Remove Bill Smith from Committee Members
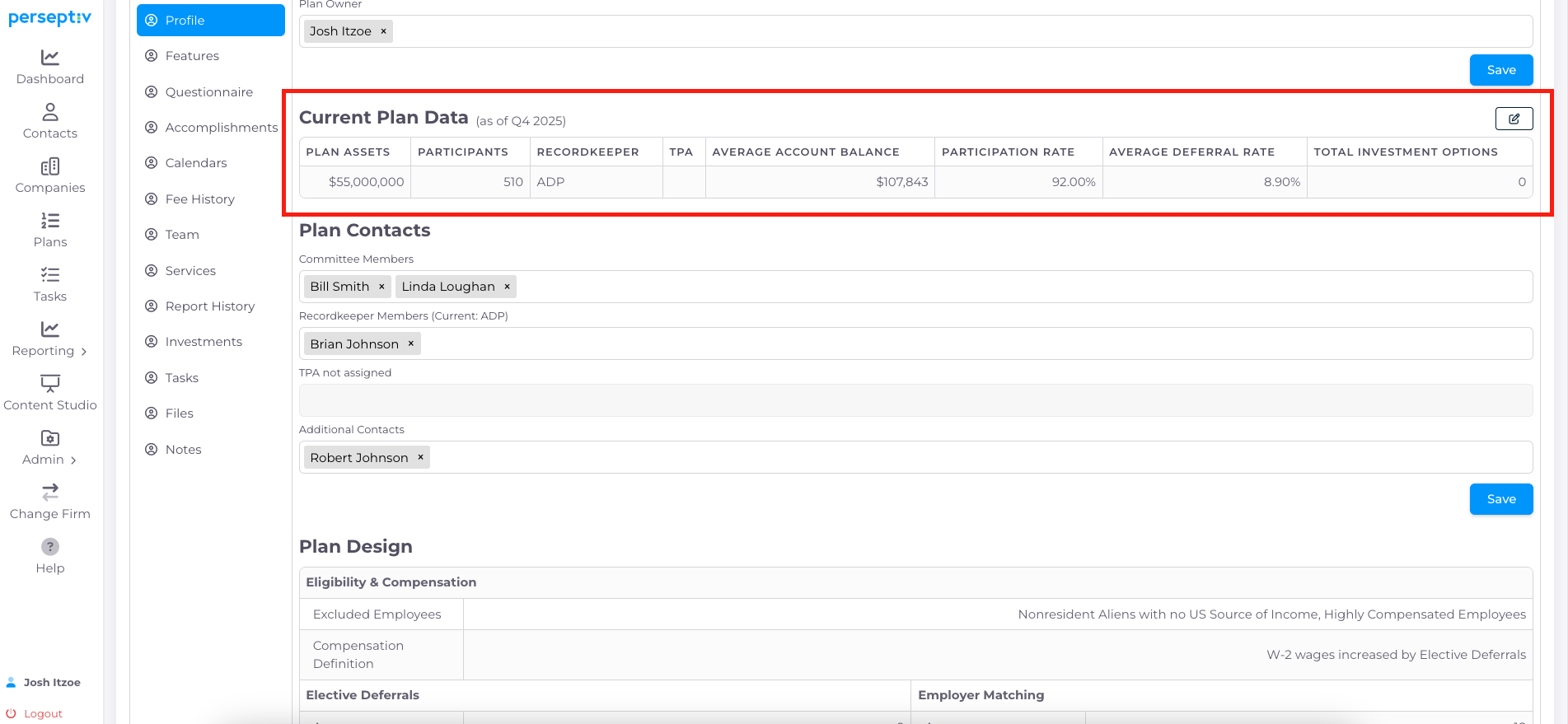The image size is (1568, 724). (x=381, y=287)
